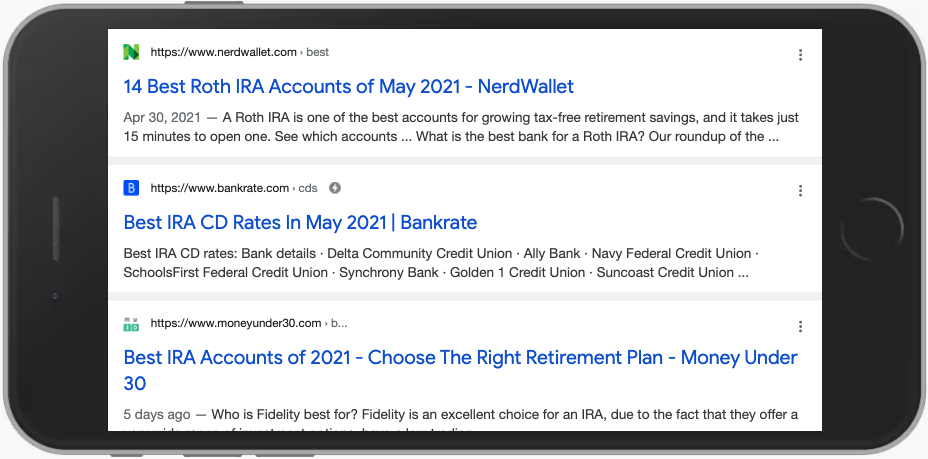Click the Bankrate blue B favicon

(x=131, y=188)
